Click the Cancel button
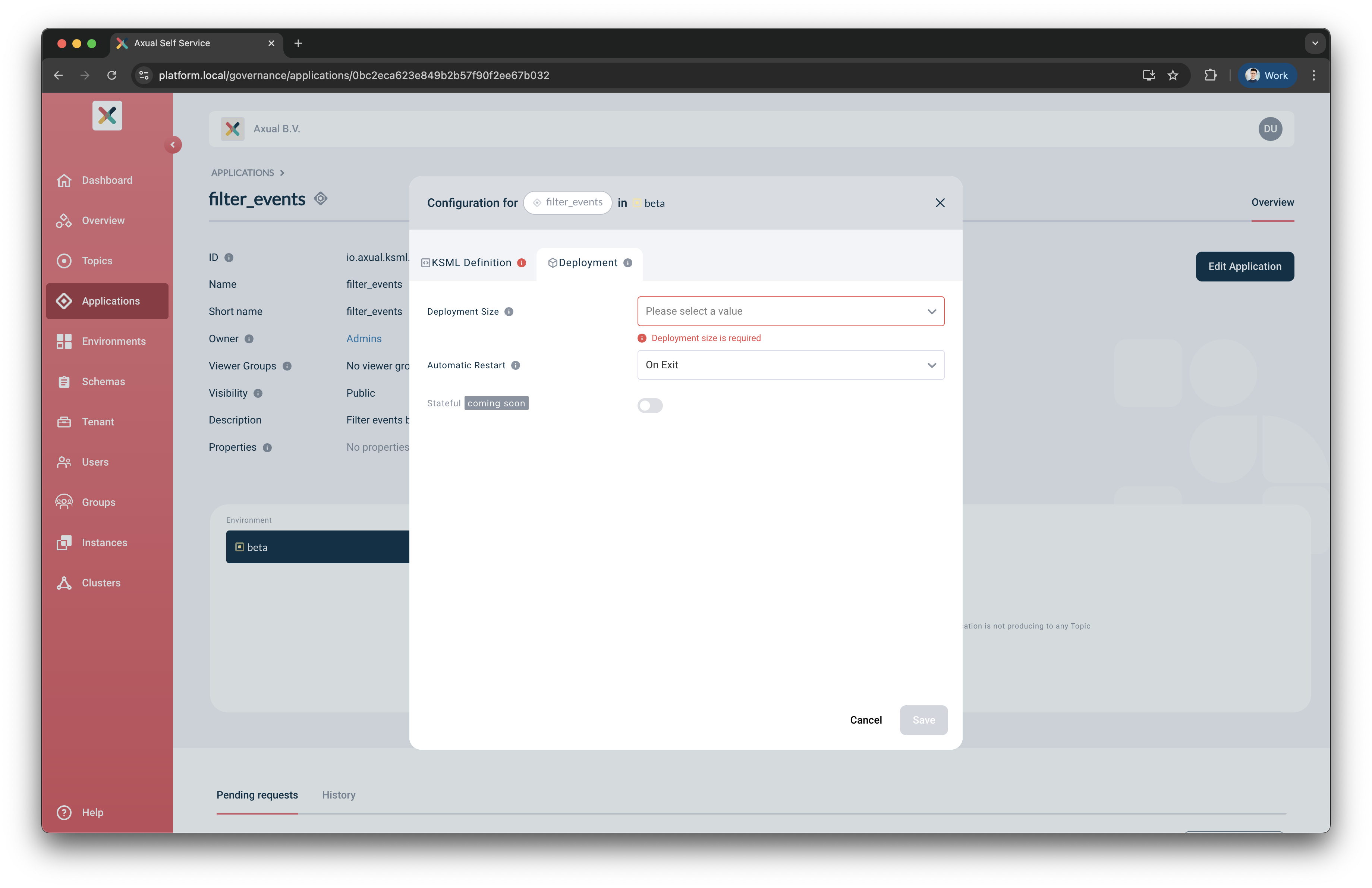Screen dimensions: 1372x888 (865, 720)
